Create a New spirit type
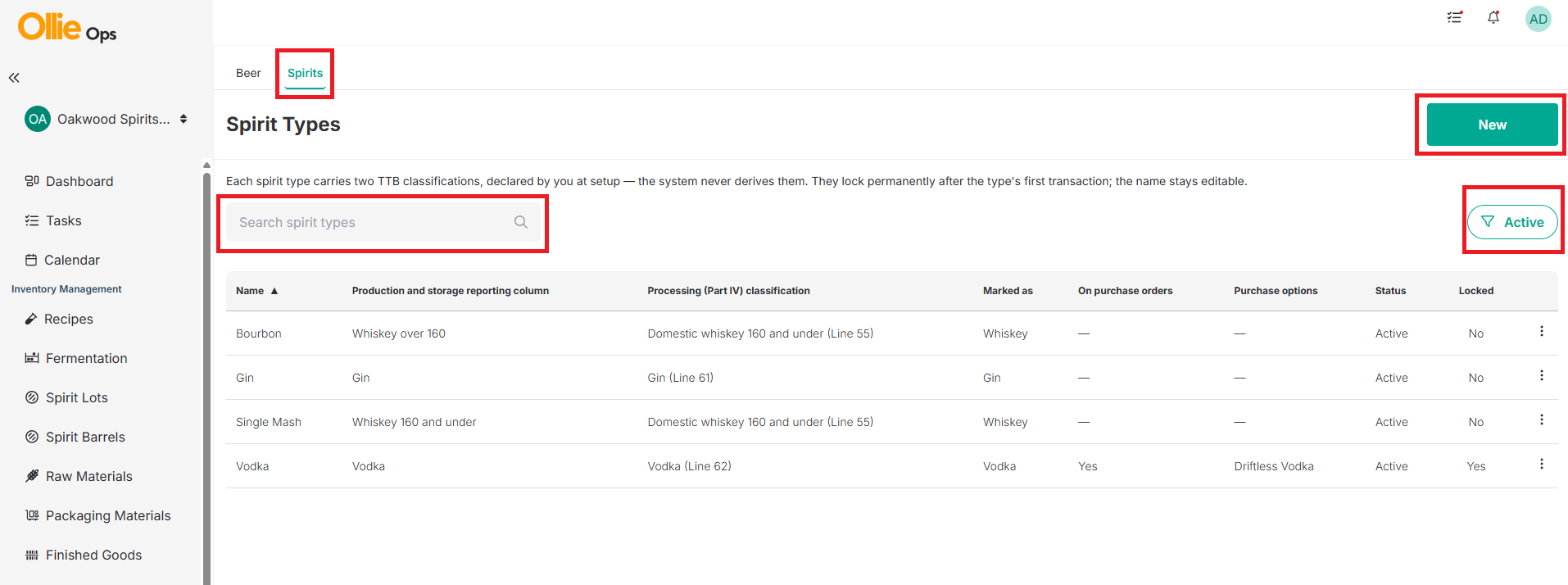The width and height of the screenshot is (1568, 585). (1493, 125)
